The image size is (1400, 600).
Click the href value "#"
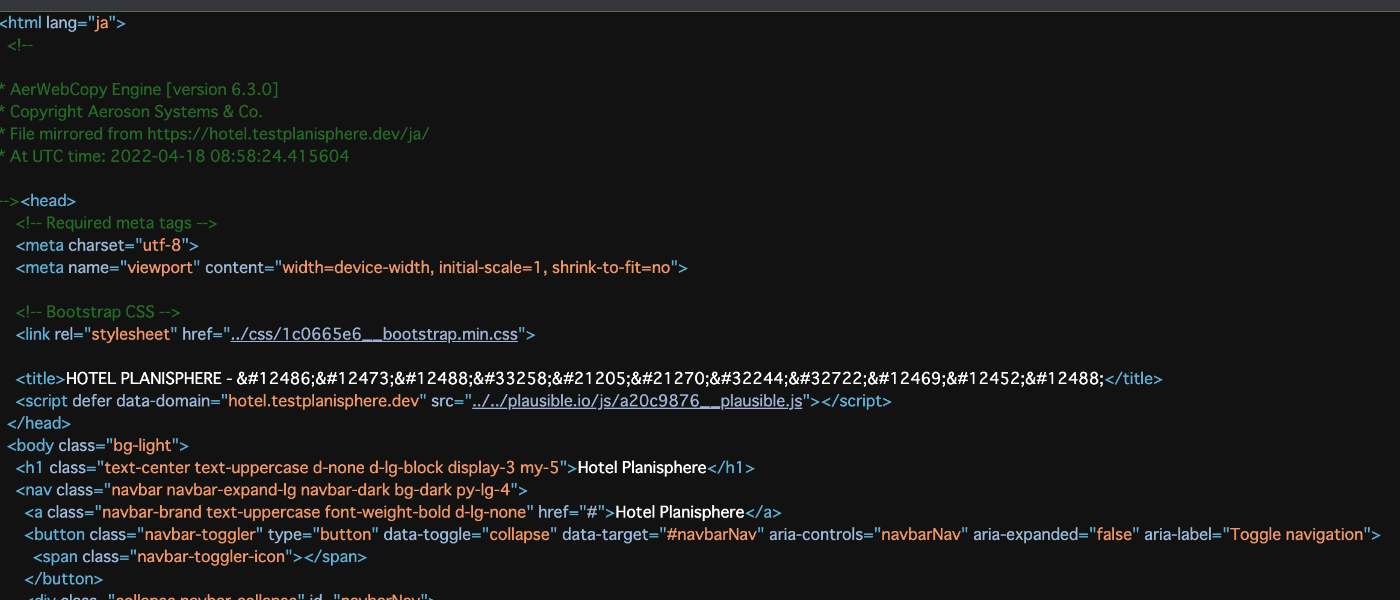pos(592,512)
